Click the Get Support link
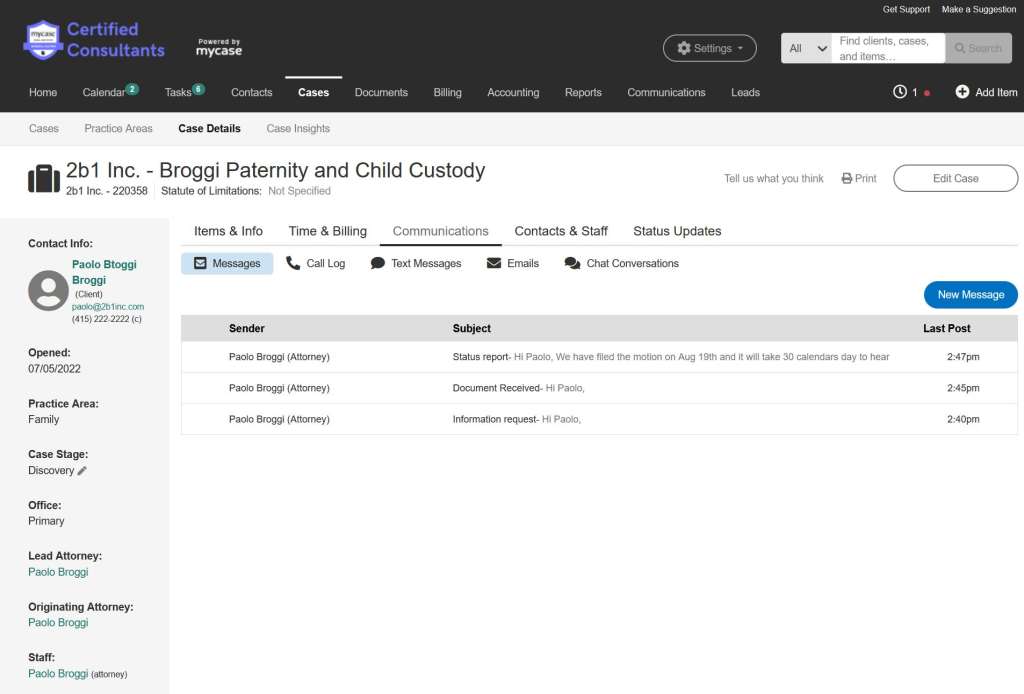 point(906,9)
